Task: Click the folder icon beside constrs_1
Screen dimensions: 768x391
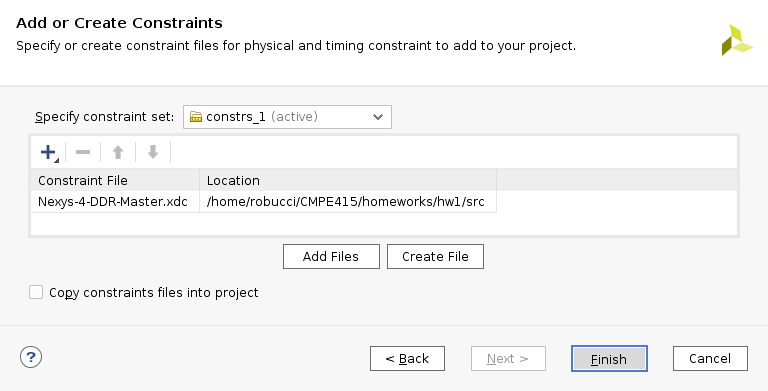Action: click(x=196, y=117)
